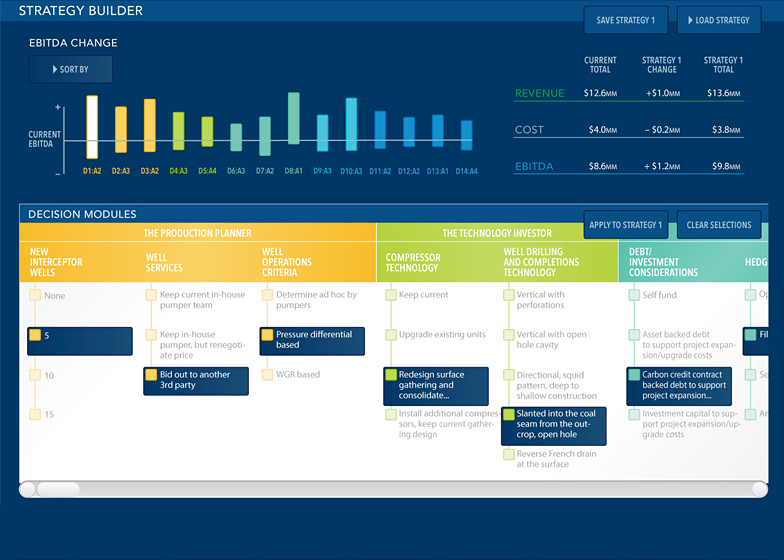The height and width of the screenshot is (560, 784).
Task: Open The Technology Investor module header
Action: pos(497,233)
